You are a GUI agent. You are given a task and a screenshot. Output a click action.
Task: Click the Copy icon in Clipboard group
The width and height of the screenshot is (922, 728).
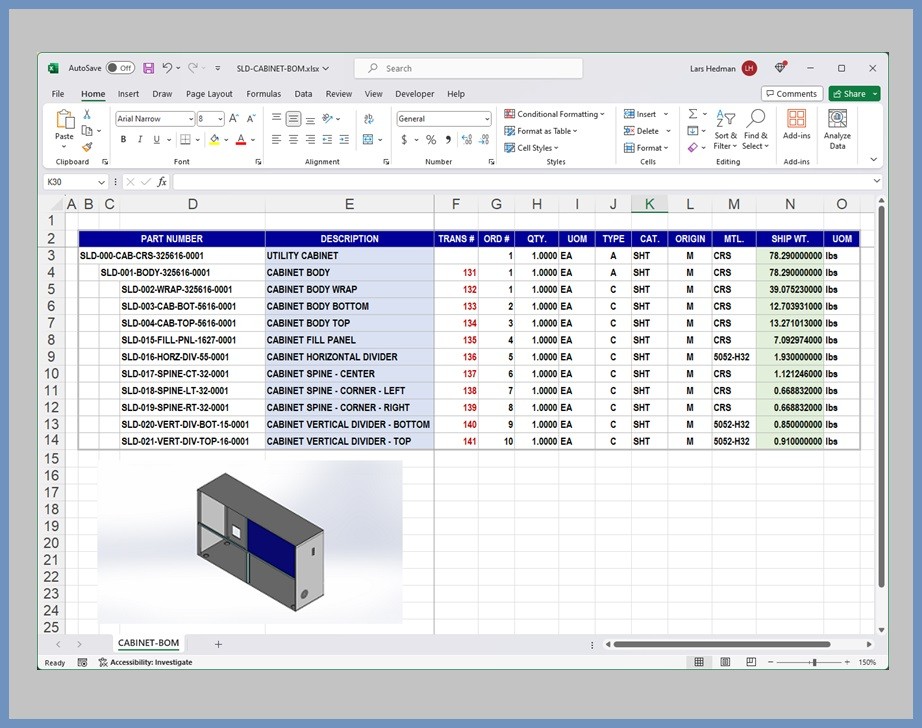point(87,131)
